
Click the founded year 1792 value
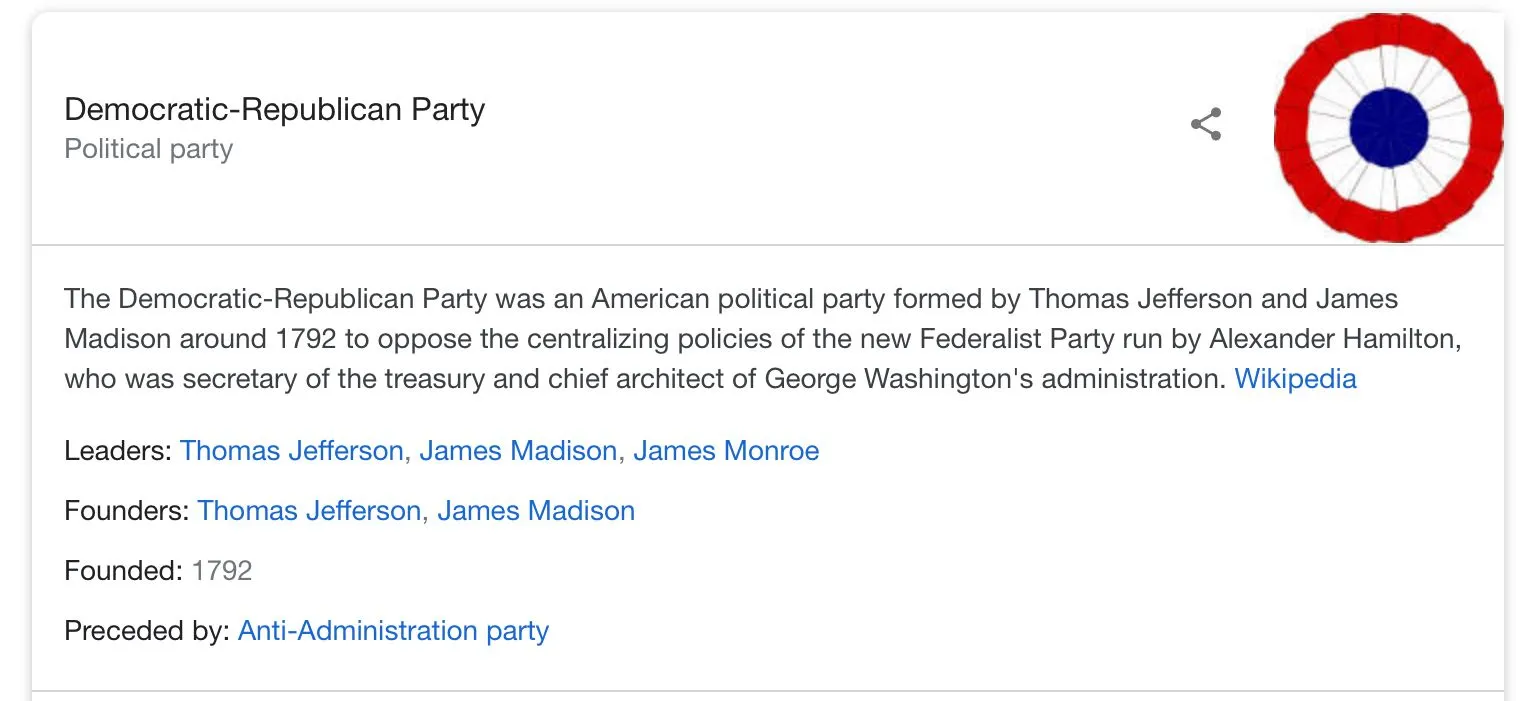pos(222,571)
